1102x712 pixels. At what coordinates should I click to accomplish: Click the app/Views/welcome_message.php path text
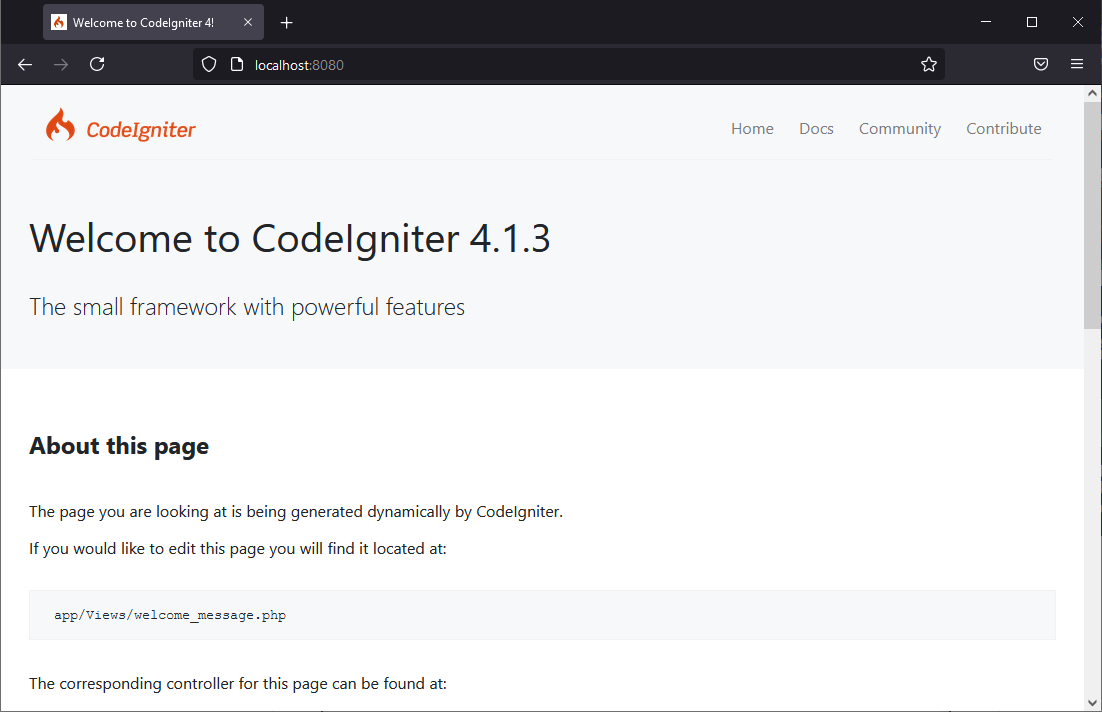pos(170,615)
